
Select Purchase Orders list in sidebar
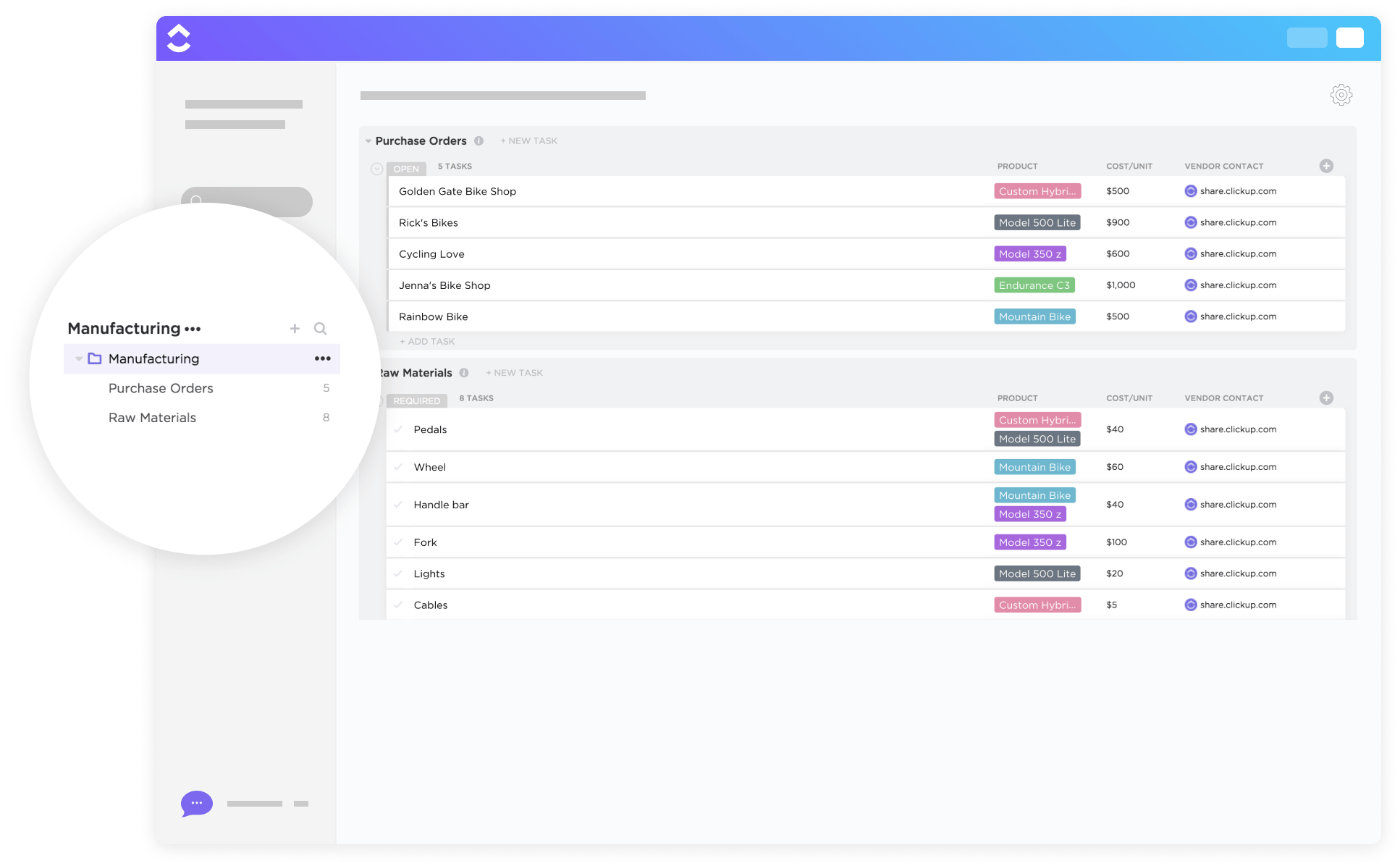162,388
